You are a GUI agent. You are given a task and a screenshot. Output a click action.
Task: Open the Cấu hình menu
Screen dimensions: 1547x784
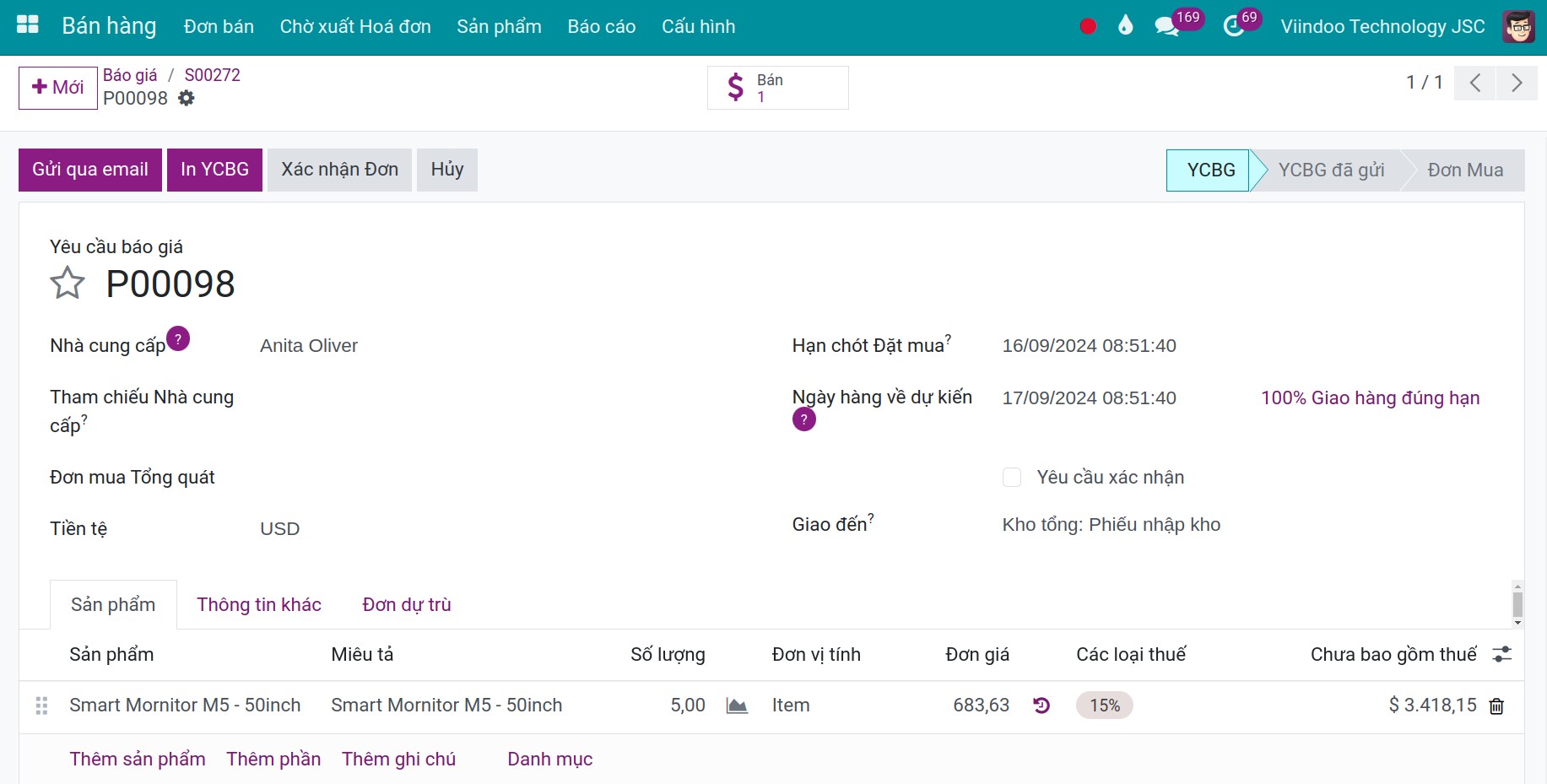coord(698,26)
